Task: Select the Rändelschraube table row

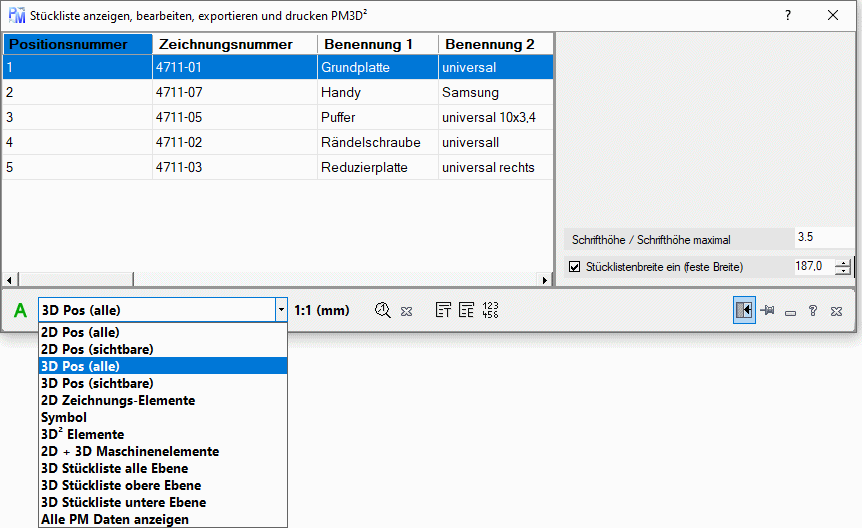Action: pyautogui.click(x=370, y=143)
